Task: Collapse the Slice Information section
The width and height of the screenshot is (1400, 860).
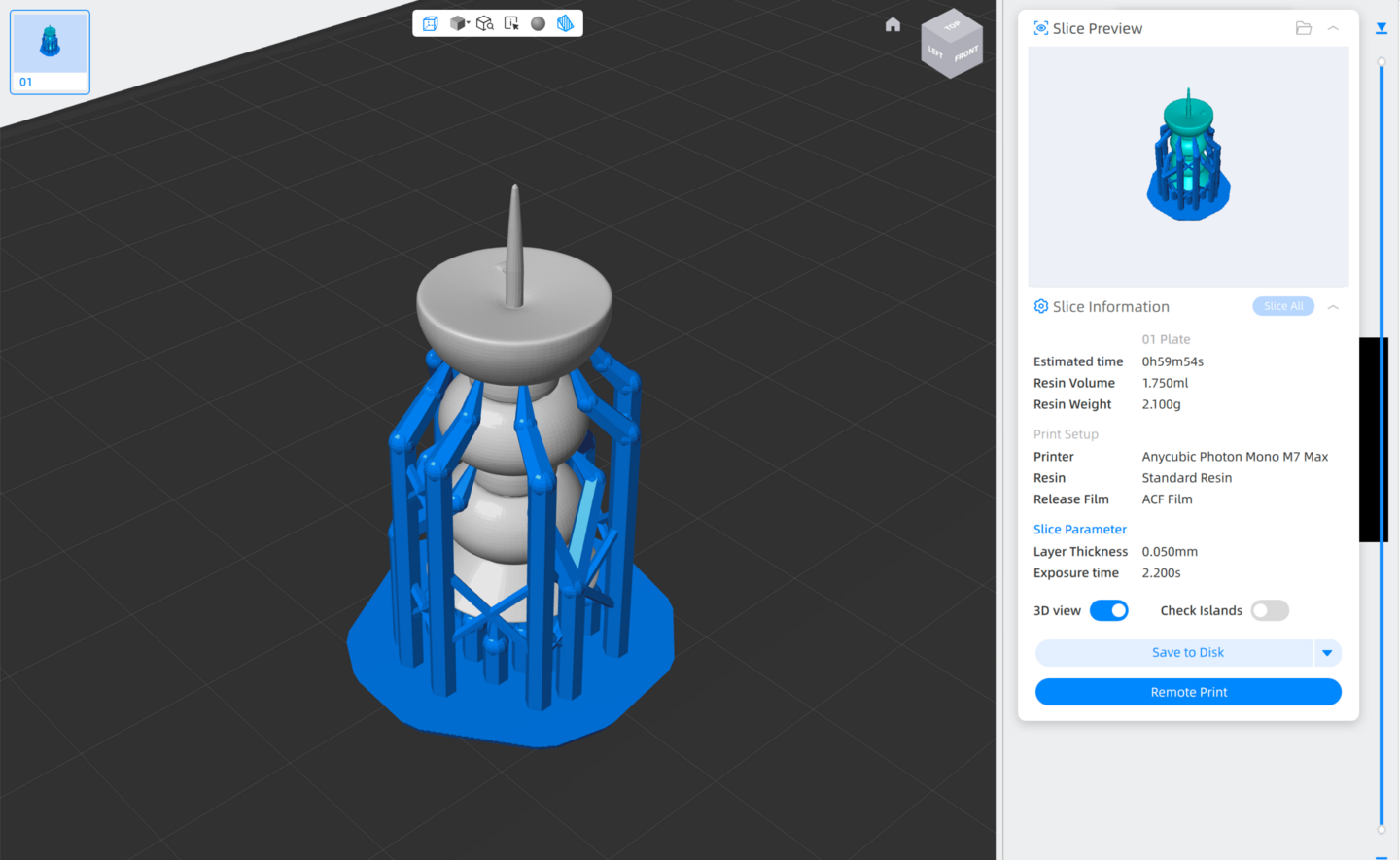Action: point(1333,307)
